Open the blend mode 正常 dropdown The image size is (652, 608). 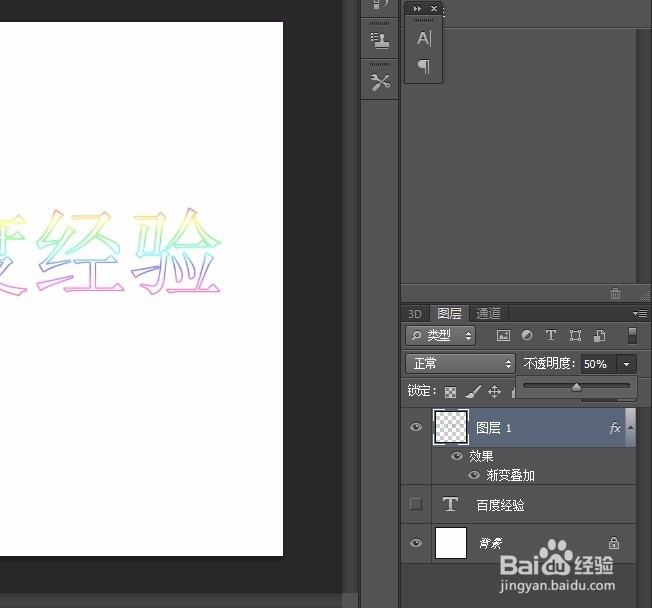pyautogui.click(x=460, y=364)
